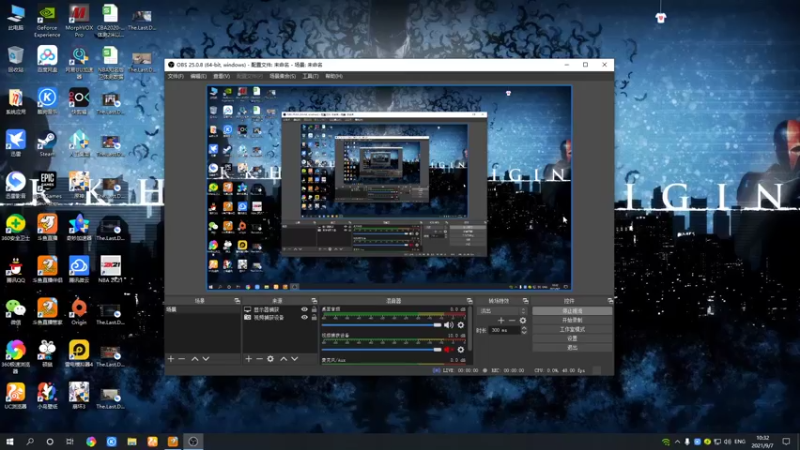This screenshot has height=450, width=800.
Task: Toggle lock on display capture source
Action: 314,309
